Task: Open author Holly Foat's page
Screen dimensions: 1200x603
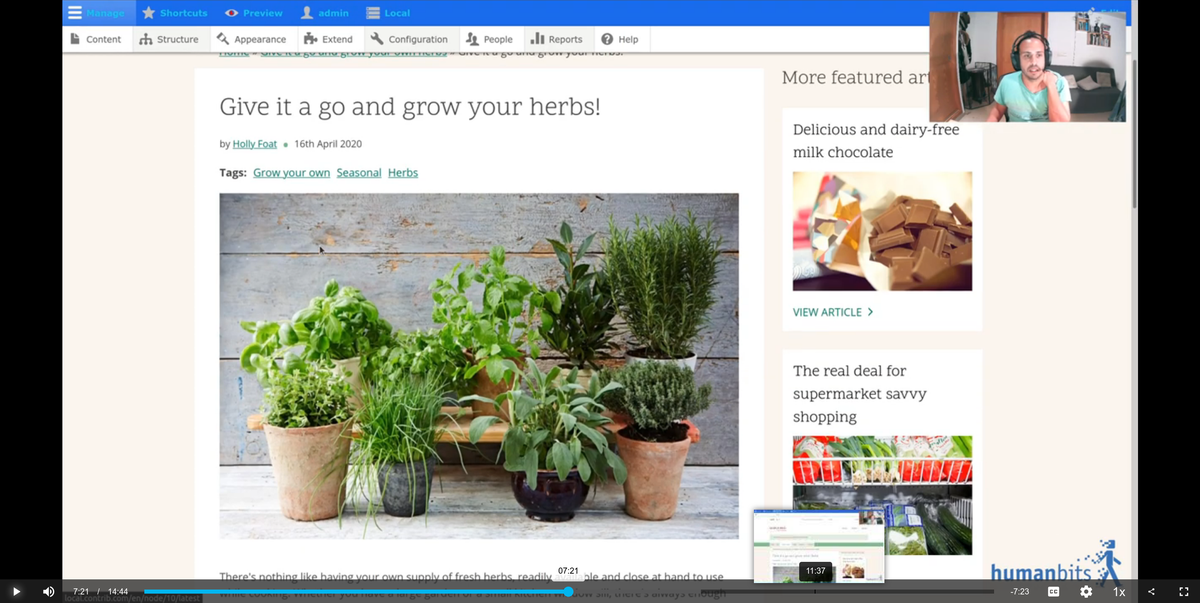Action: (x=255, y=144)
